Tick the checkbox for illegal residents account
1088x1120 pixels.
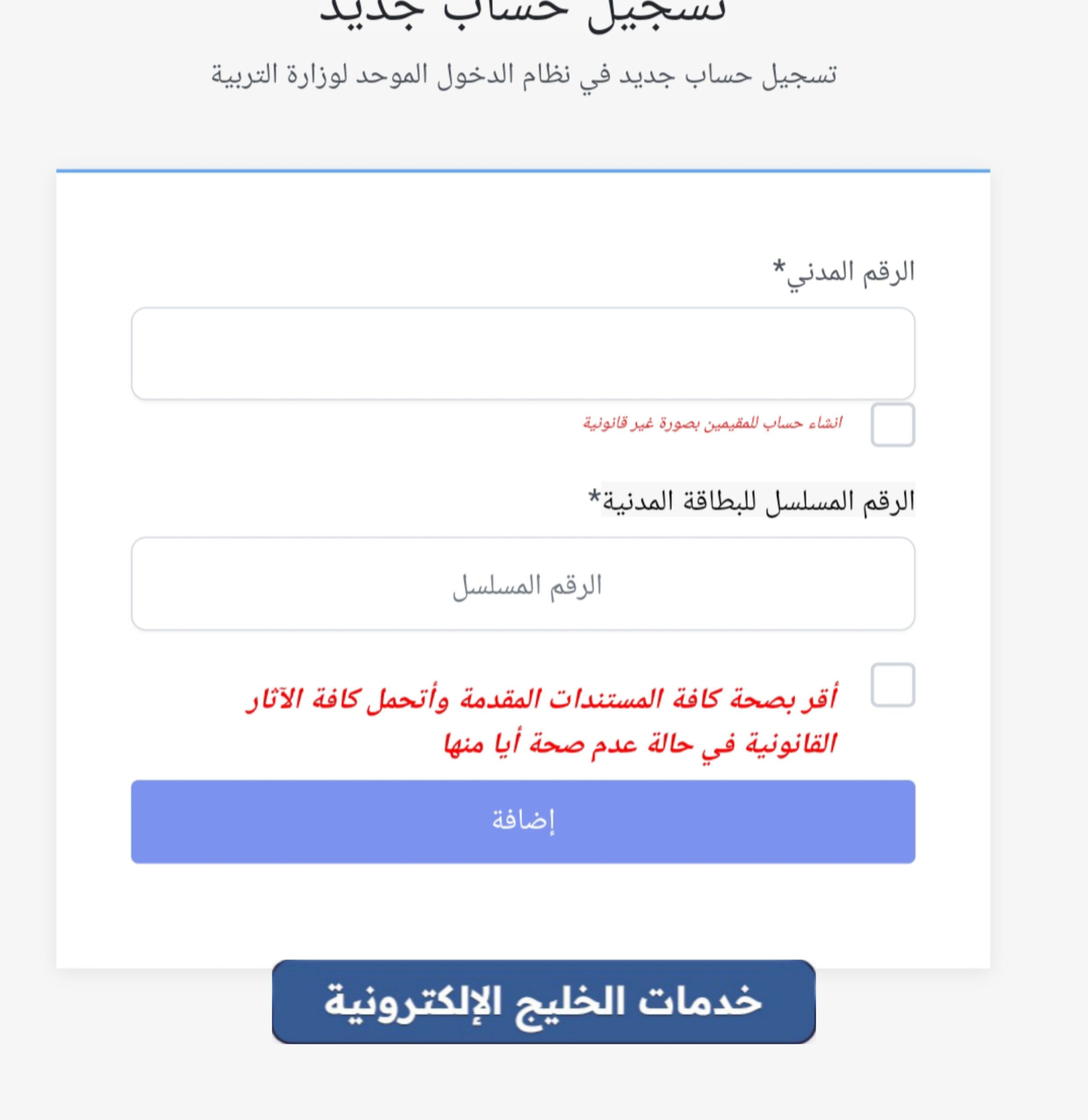tap(892, 424)
